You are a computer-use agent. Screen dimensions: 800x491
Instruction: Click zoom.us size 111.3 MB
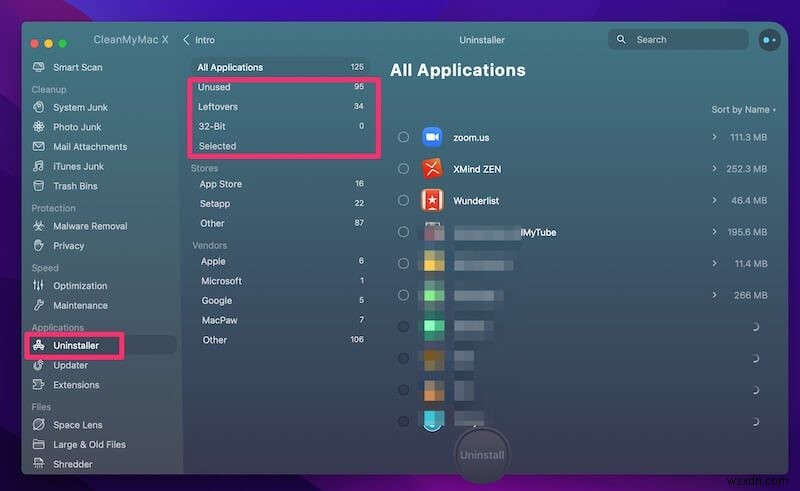point(748,137)
